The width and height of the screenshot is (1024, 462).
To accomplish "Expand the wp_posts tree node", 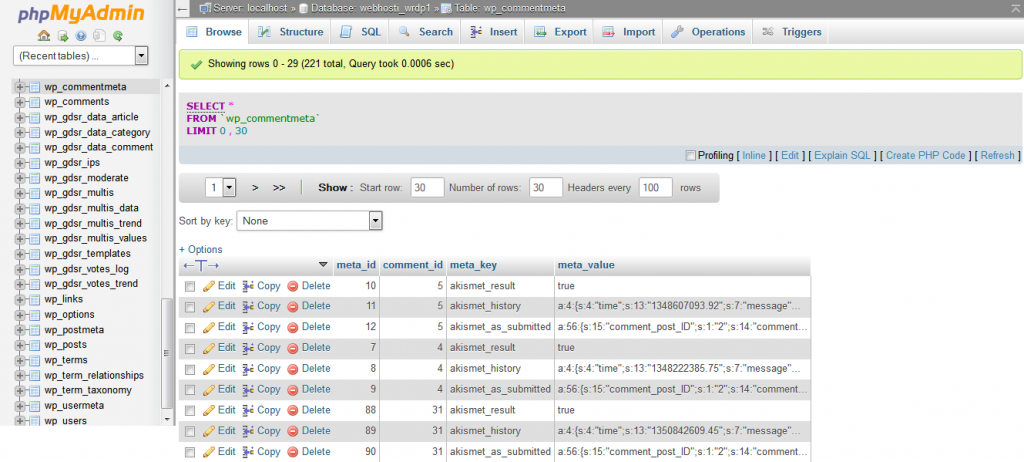I will coord(19,345).
